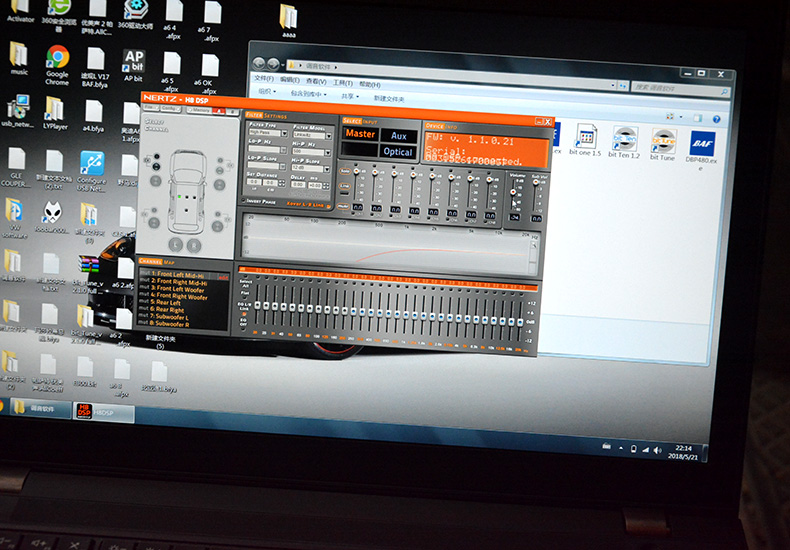
Task: Launch the bit Tune shortcut
Action: pyautogui.click(x=663, y=141)
